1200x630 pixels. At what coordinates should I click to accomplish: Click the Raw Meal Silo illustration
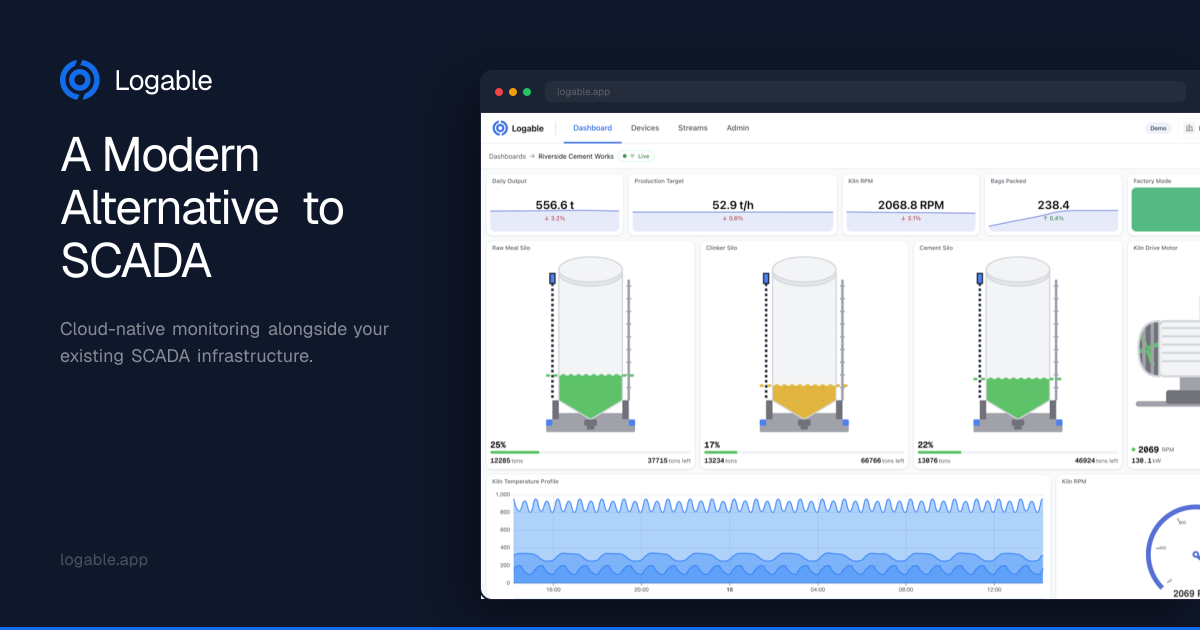(x=590, y=344)
